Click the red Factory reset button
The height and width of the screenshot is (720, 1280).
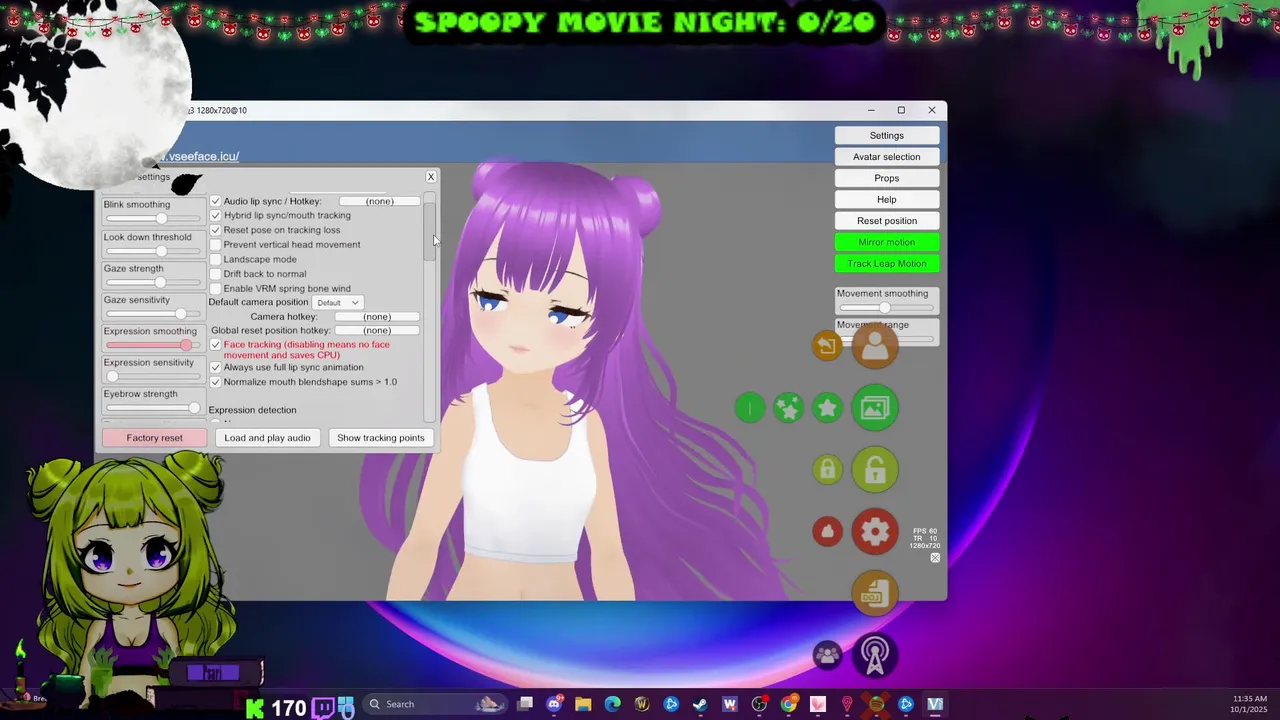155,438
